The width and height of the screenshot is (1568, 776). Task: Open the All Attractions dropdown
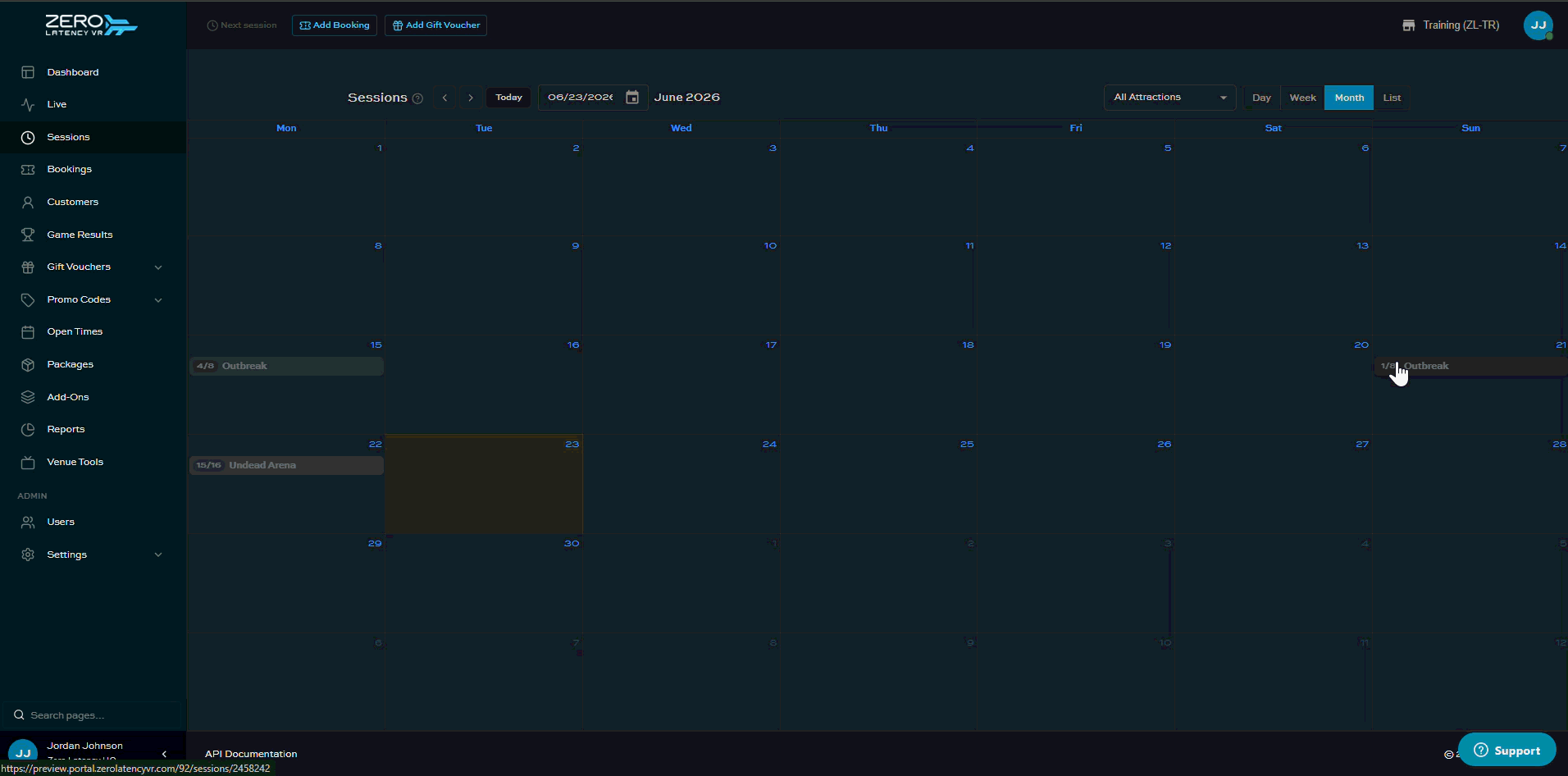(x=1169, y=97)
